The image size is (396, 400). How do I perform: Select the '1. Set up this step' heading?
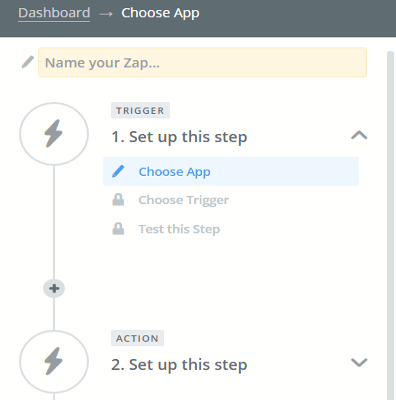[179, 137]
